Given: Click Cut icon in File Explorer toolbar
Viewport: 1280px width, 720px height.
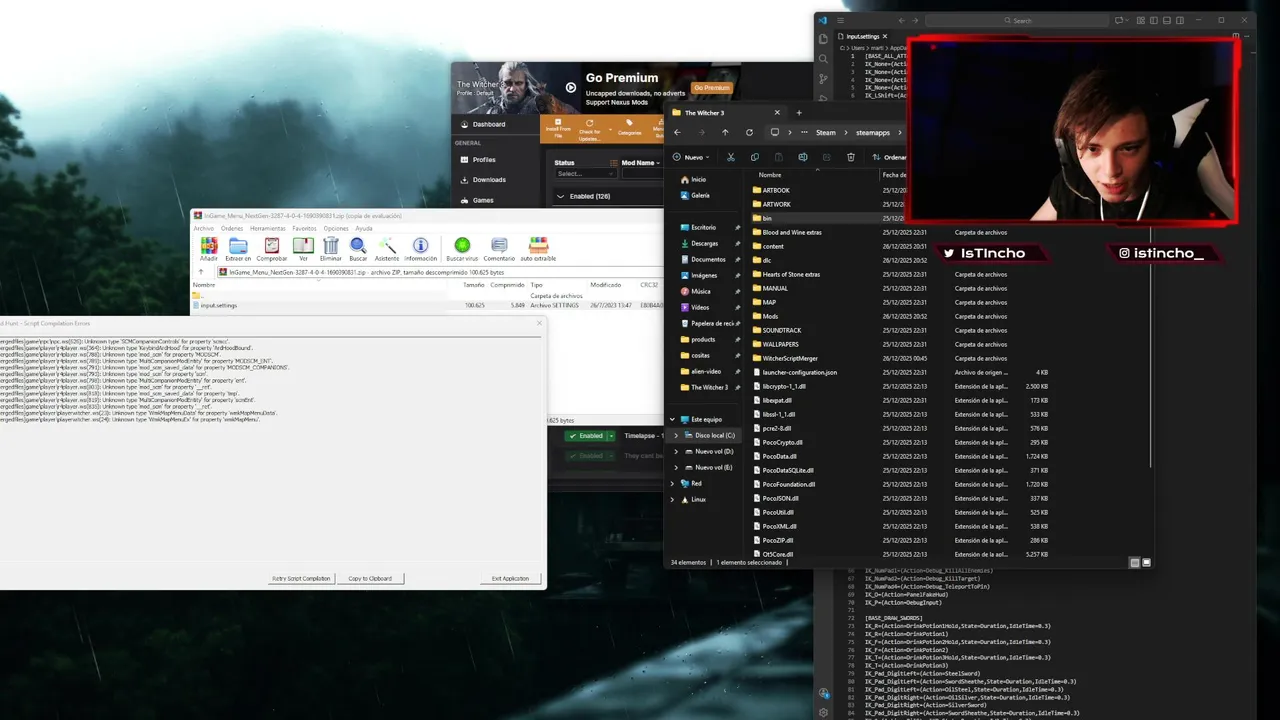Looking at the screenshot, I should click(x=730, y=157).
